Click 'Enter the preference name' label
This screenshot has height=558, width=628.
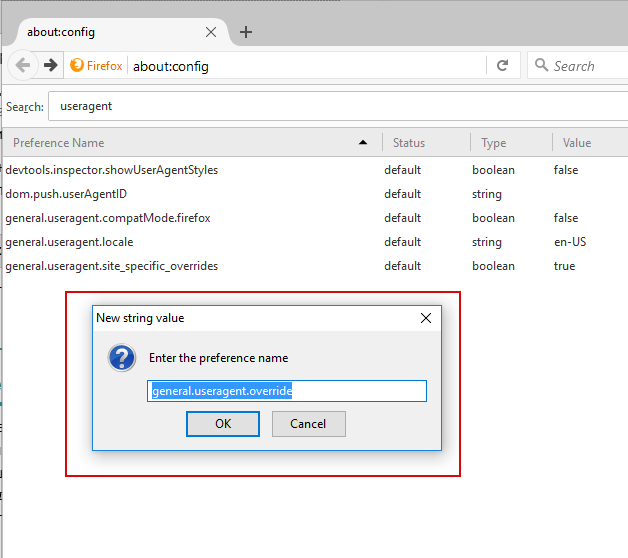pyautogui.click(x=218, y=358)
